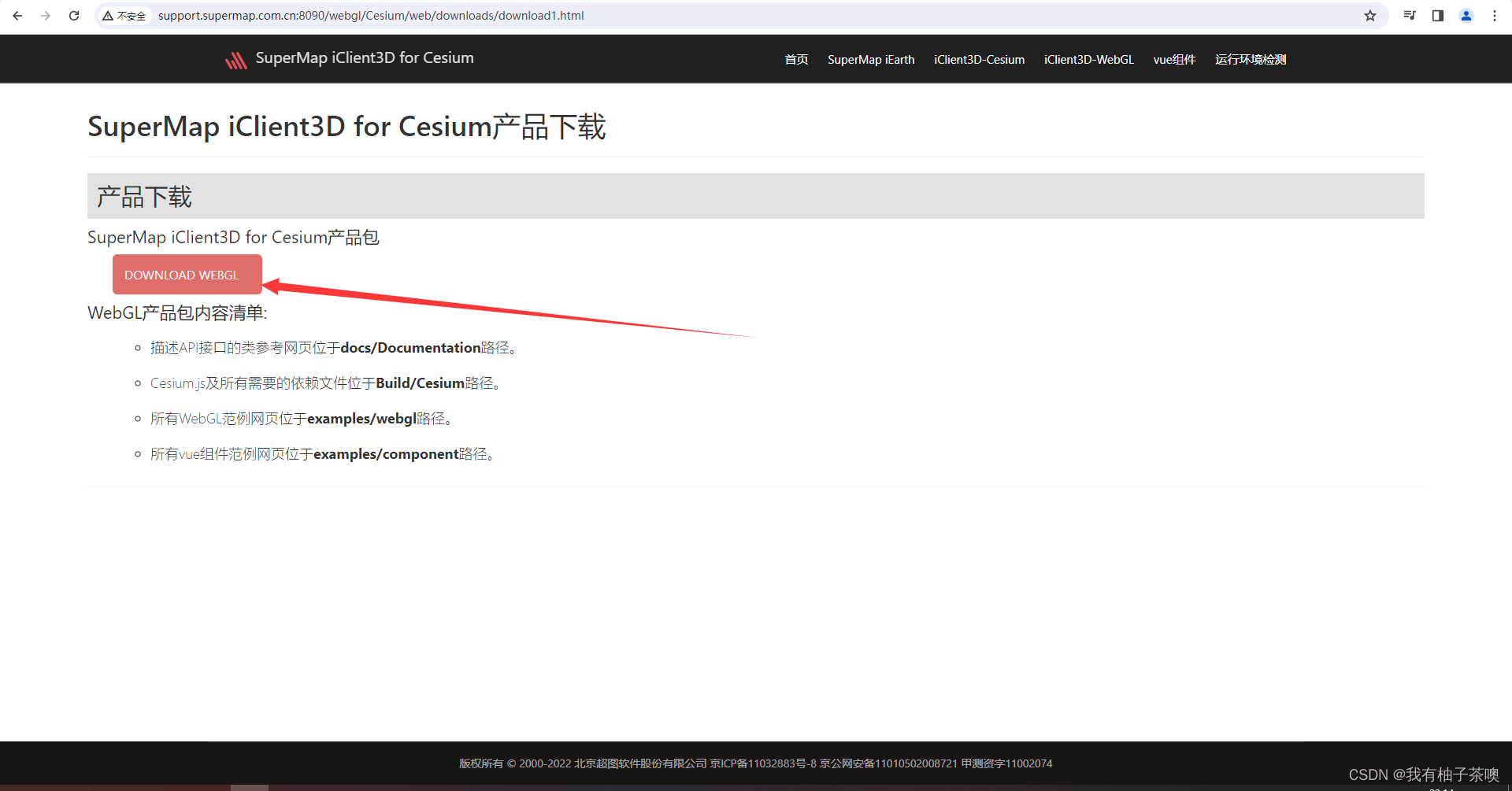
Task: Click the examples/webgl path line
Action: click(x=302, y=419)
